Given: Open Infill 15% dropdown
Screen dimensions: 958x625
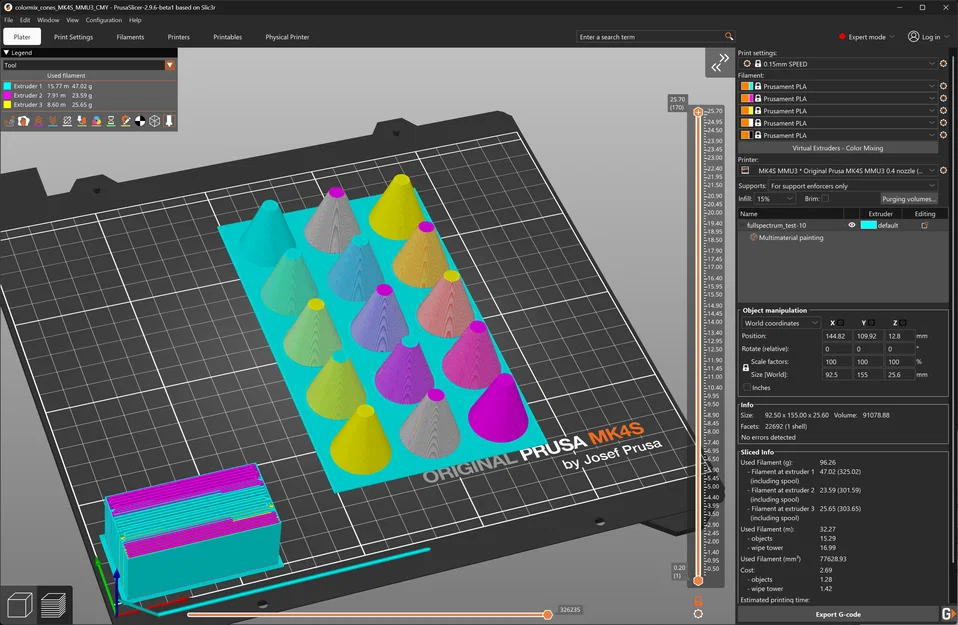Looking at the screenshot, I should coord(775,199).
